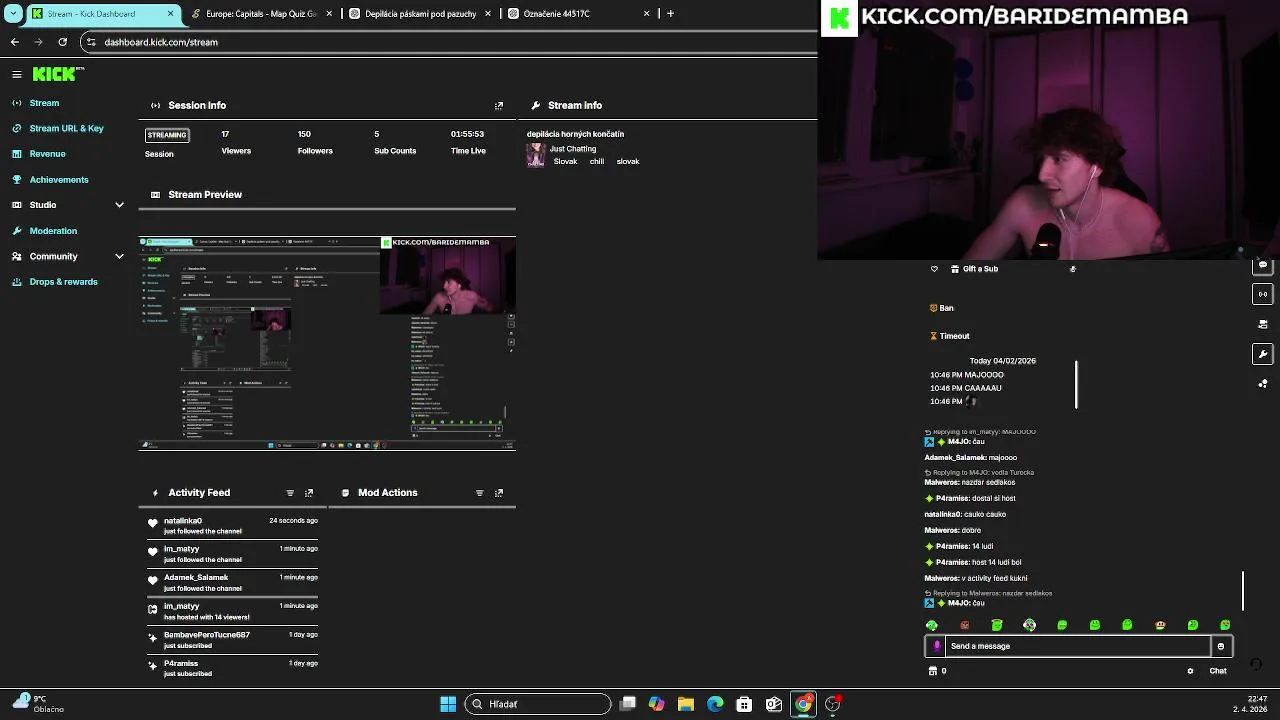Open the wrench tools icon in right rail
The width and height of the screenshot is (1280, 720).
pos(1263,354)
